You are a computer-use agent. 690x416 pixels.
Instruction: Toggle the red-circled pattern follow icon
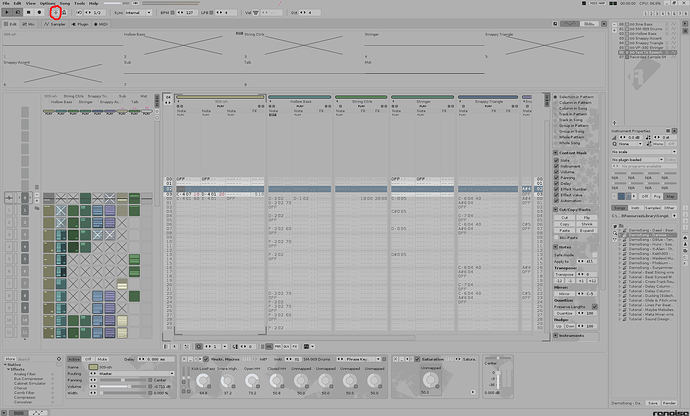coord(55,13)
